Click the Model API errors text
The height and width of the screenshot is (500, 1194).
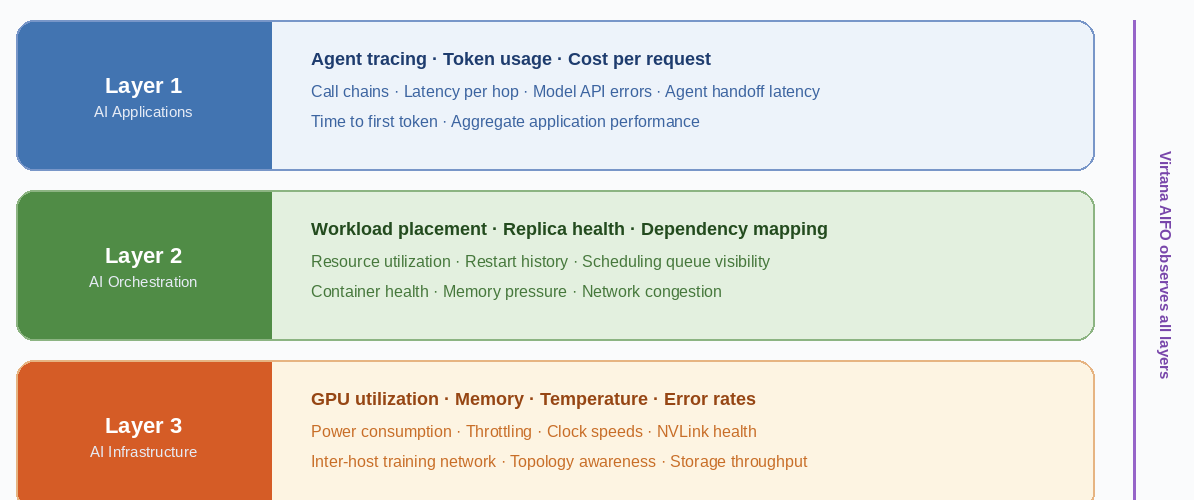[592, 91]
